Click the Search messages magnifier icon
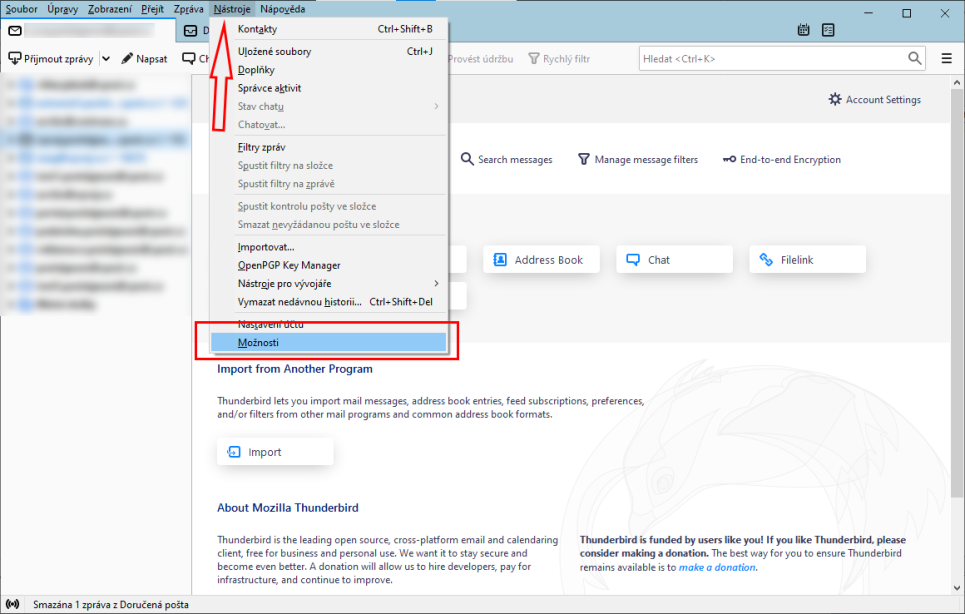The height and width of the screenshot is (614, 965). pyautogui.click(x=467, y=159)
